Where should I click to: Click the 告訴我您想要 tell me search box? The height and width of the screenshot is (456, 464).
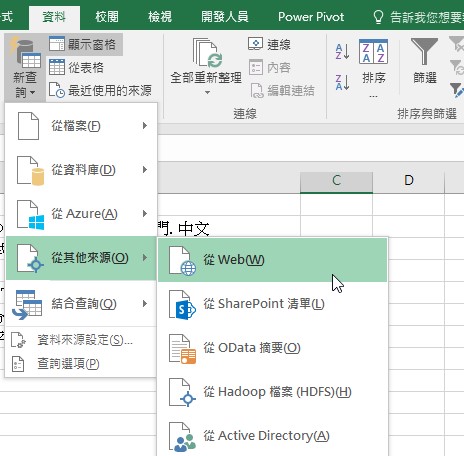[426, 17]
